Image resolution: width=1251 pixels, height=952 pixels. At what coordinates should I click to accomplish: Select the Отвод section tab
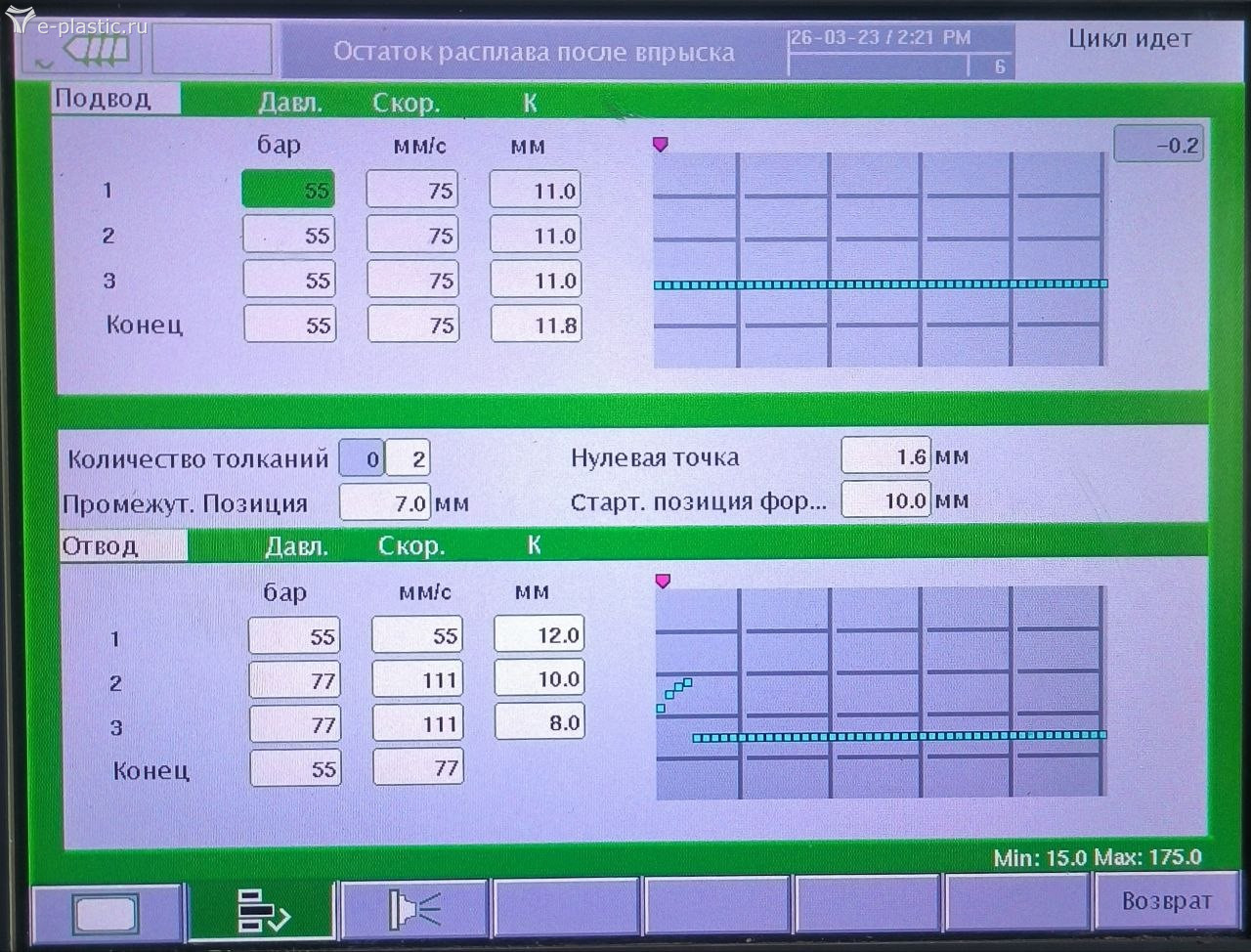(122, 545)
